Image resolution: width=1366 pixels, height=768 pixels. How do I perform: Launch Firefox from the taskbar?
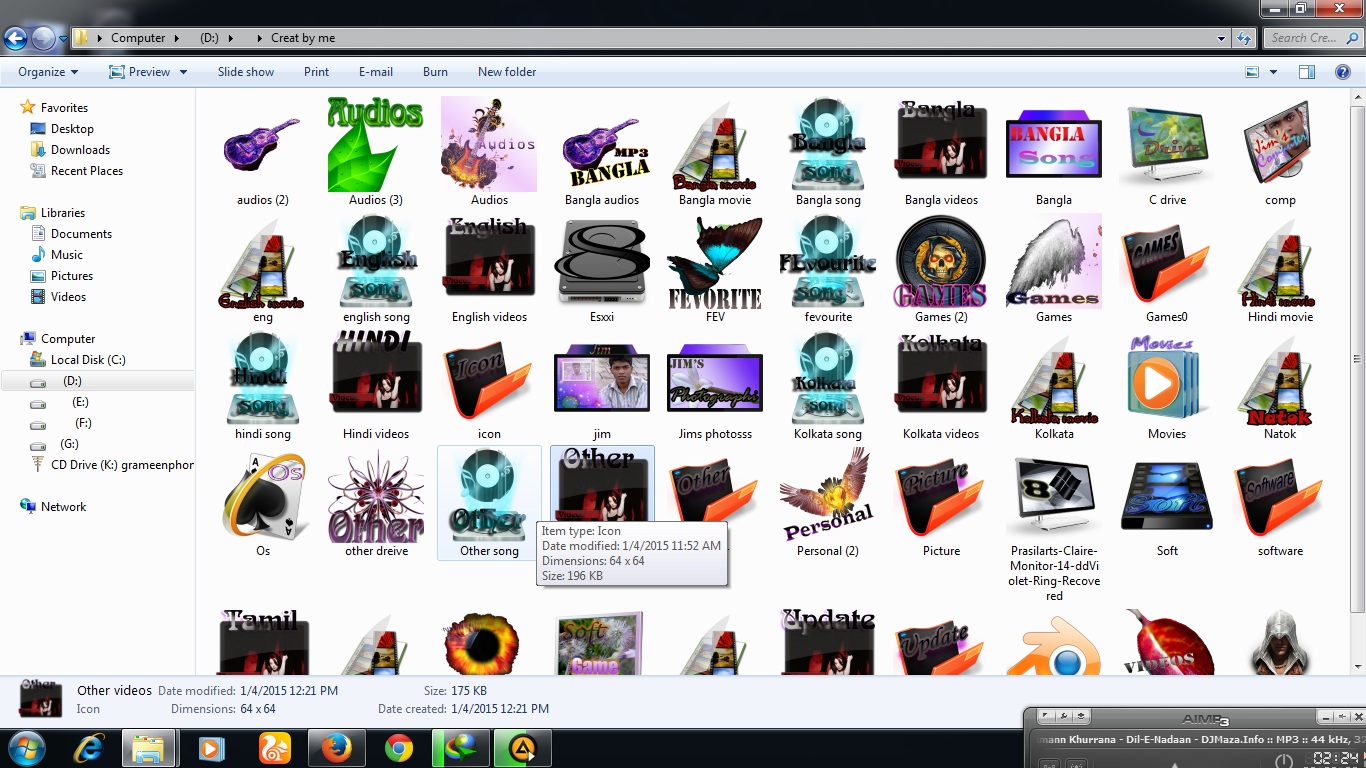[x=336, y=748]
